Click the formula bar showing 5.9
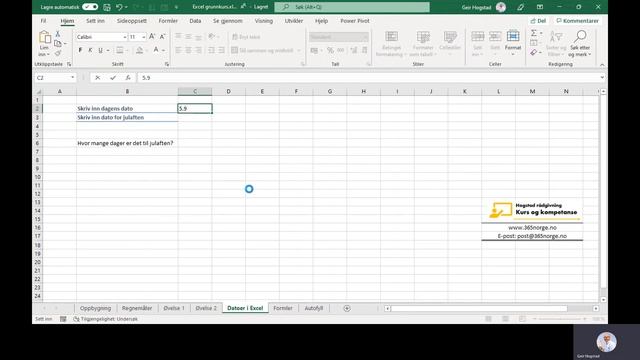640x360 pixels. click(x=367, y=78)
